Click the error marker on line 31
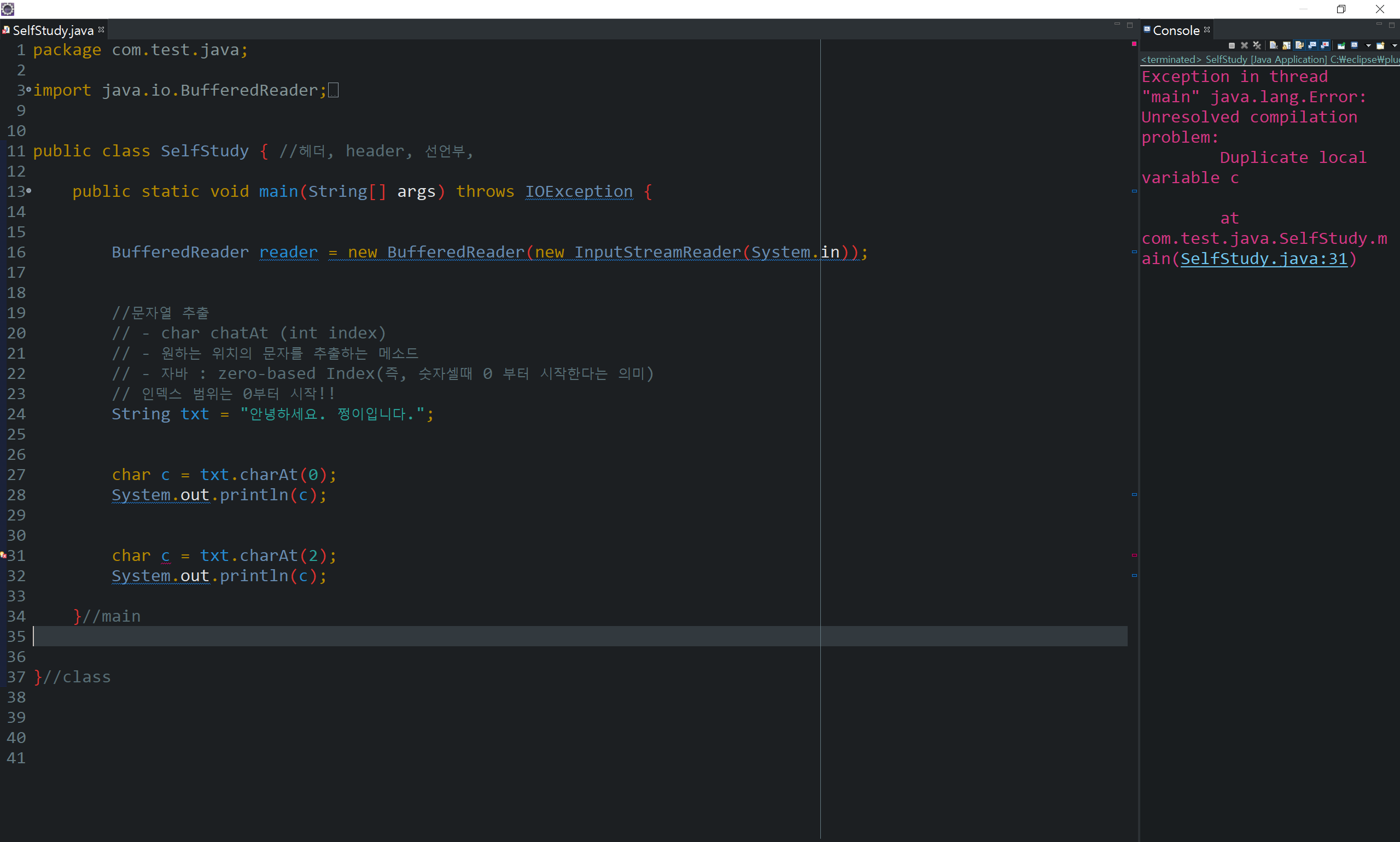Screen dimensions: 1400x842 [x=3, y=556]
